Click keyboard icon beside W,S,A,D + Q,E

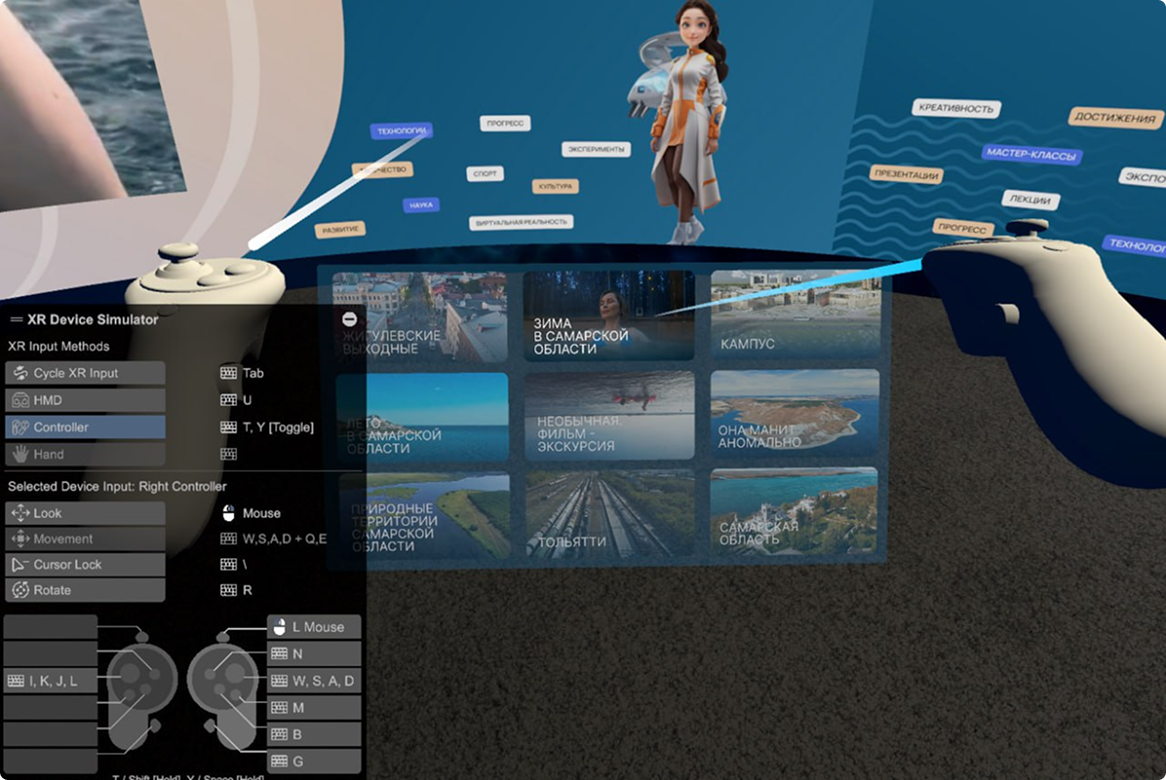point(228,538)
